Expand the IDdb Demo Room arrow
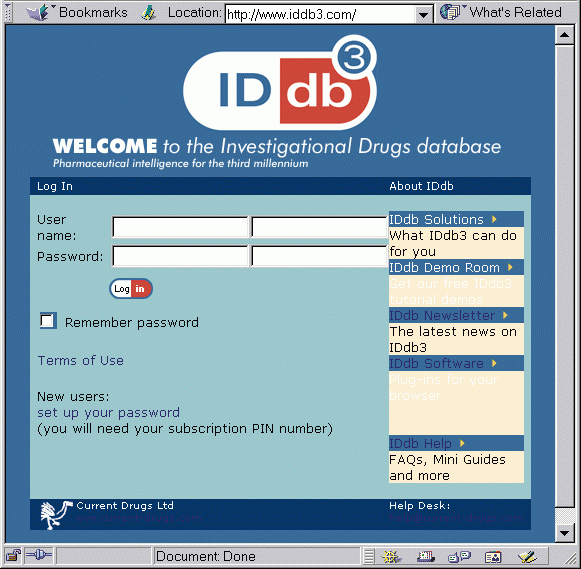 tap(510, 267)
